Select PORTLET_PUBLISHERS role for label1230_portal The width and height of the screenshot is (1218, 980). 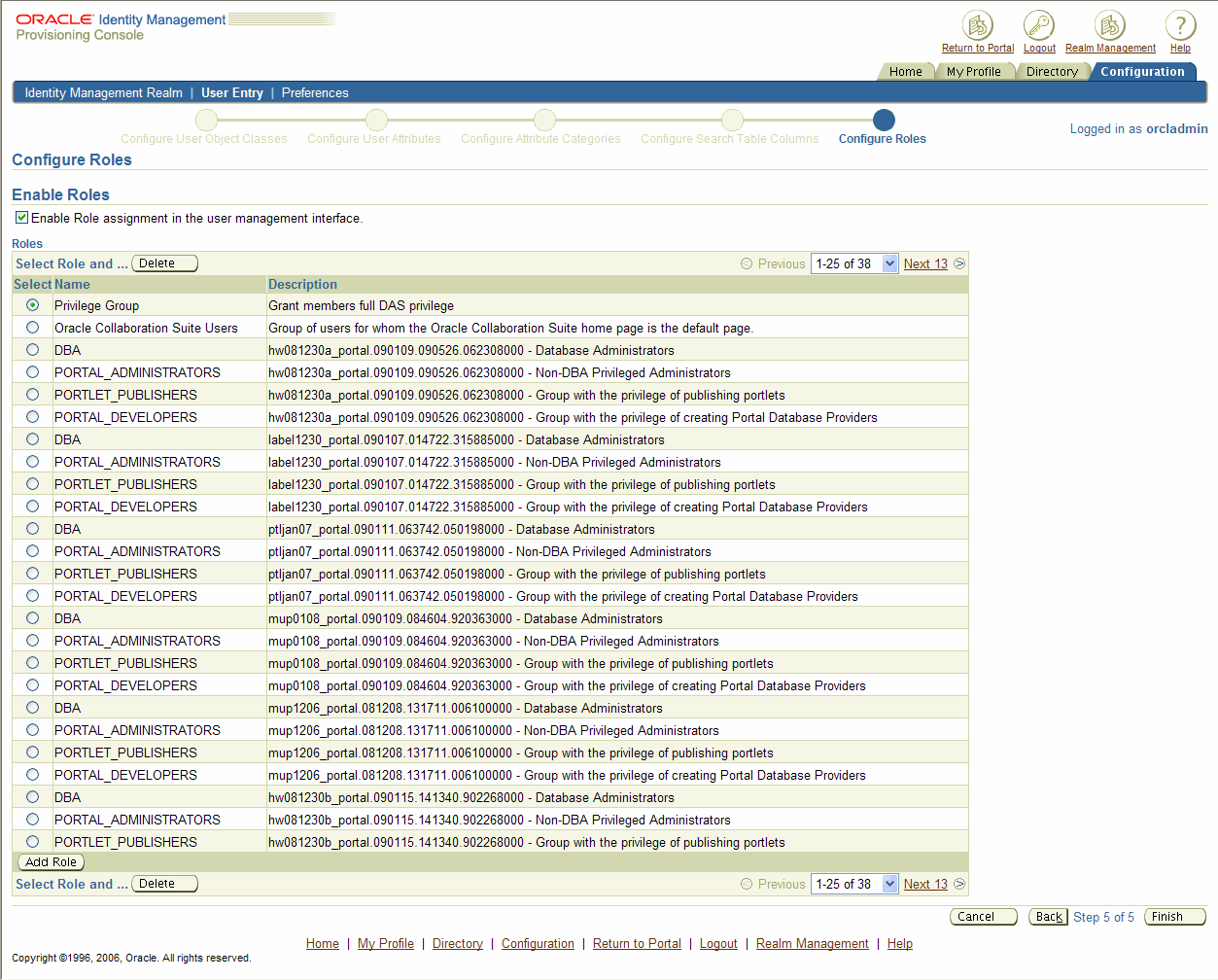click(33, 484)
